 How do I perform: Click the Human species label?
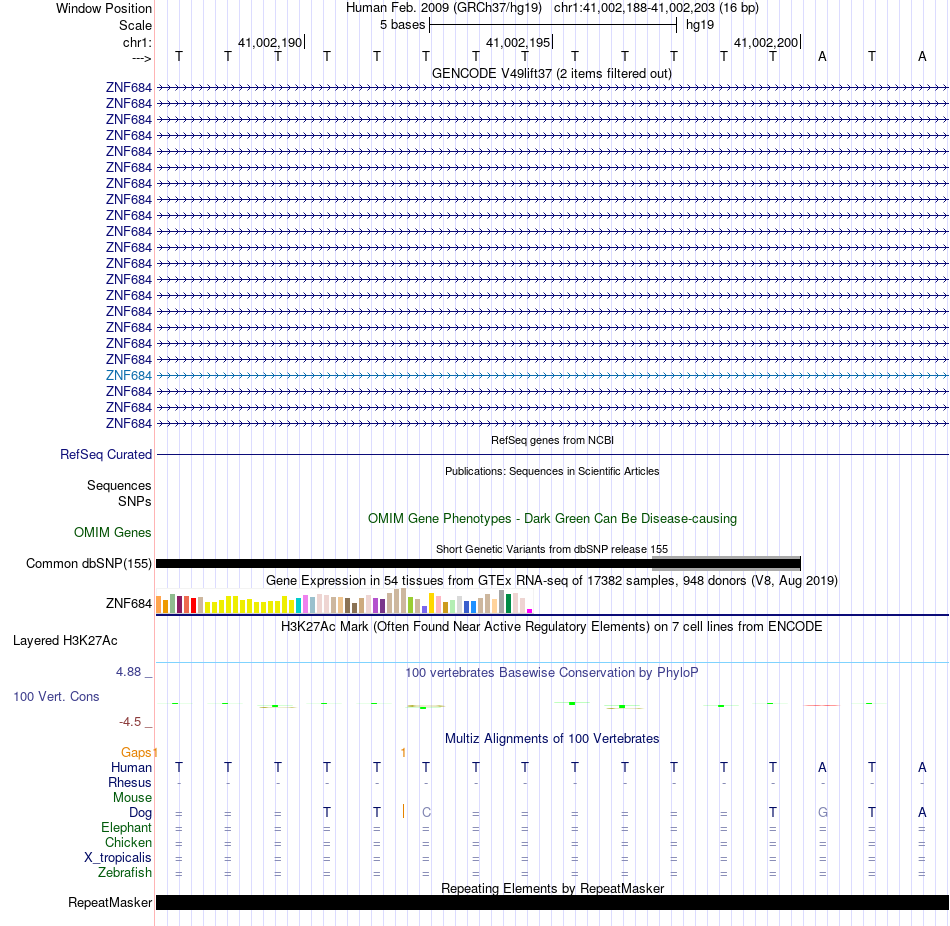coord(131,768)
